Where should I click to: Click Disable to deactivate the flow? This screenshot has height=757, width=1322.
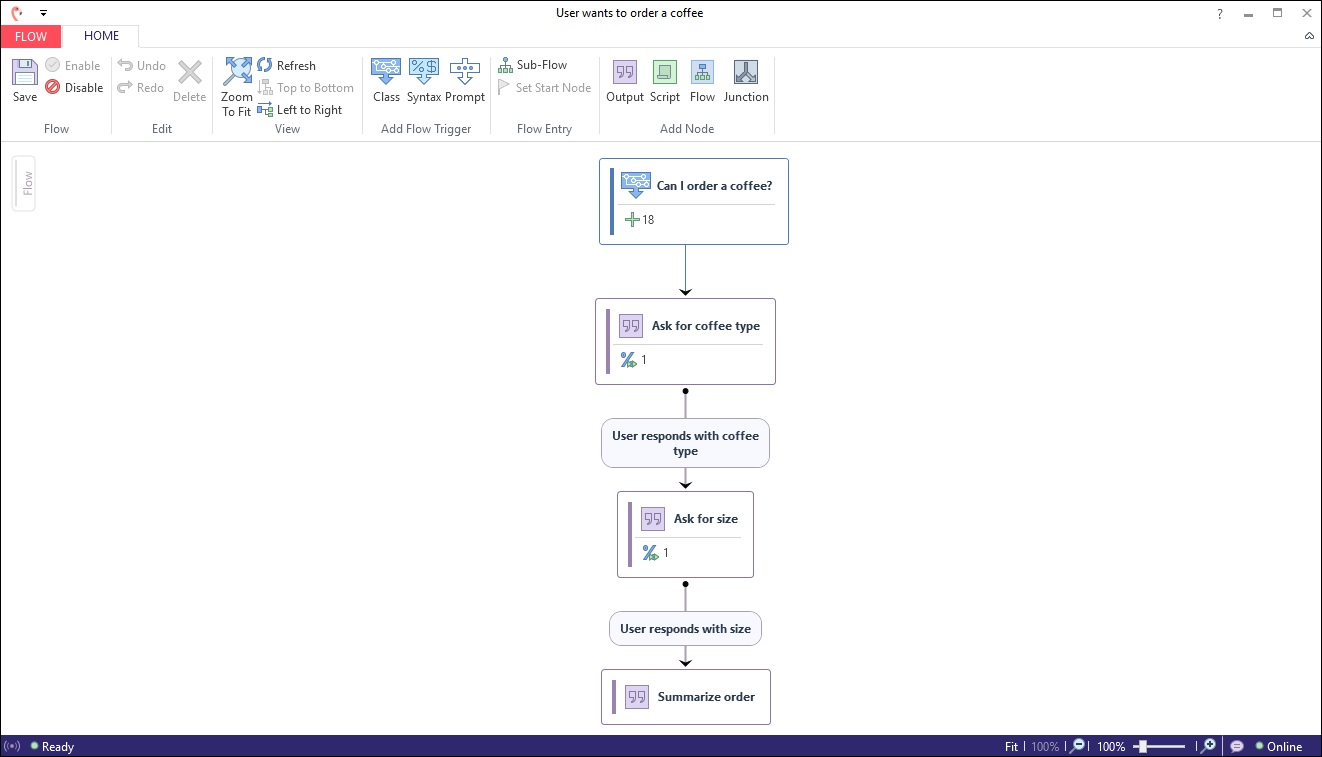pos(74,88)
